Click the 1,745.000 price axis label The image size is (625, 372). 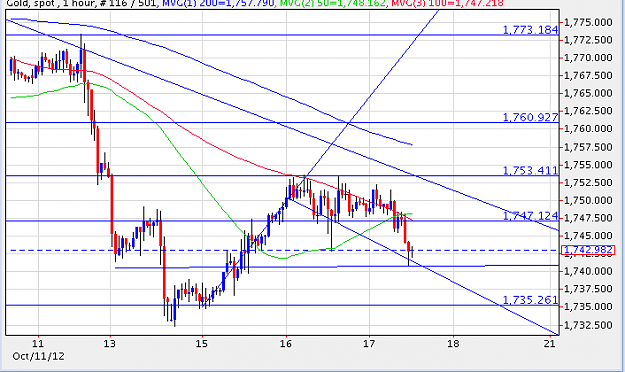[x=589, y=236]
